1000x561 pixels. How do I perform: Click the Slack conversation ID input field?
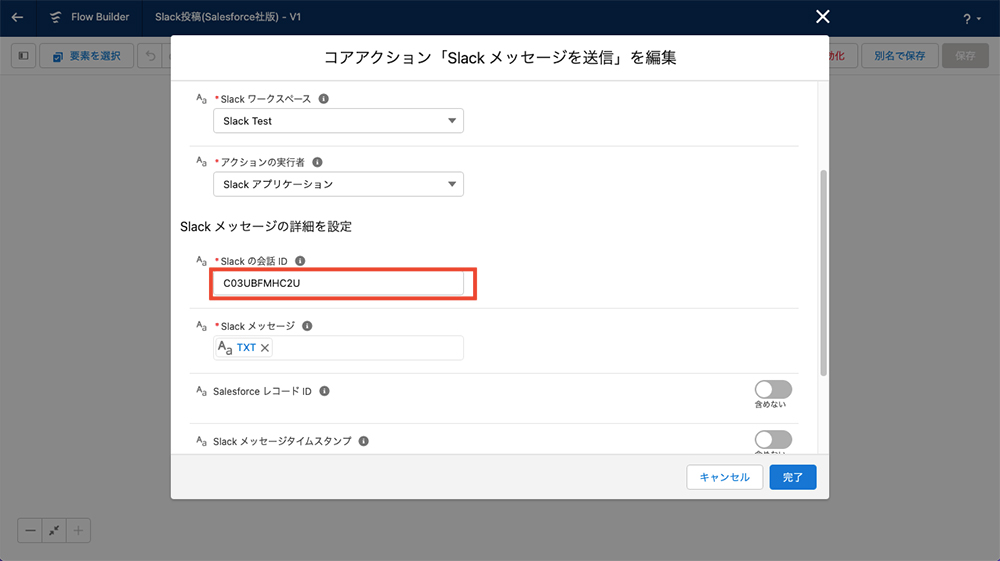pos(338,283)
